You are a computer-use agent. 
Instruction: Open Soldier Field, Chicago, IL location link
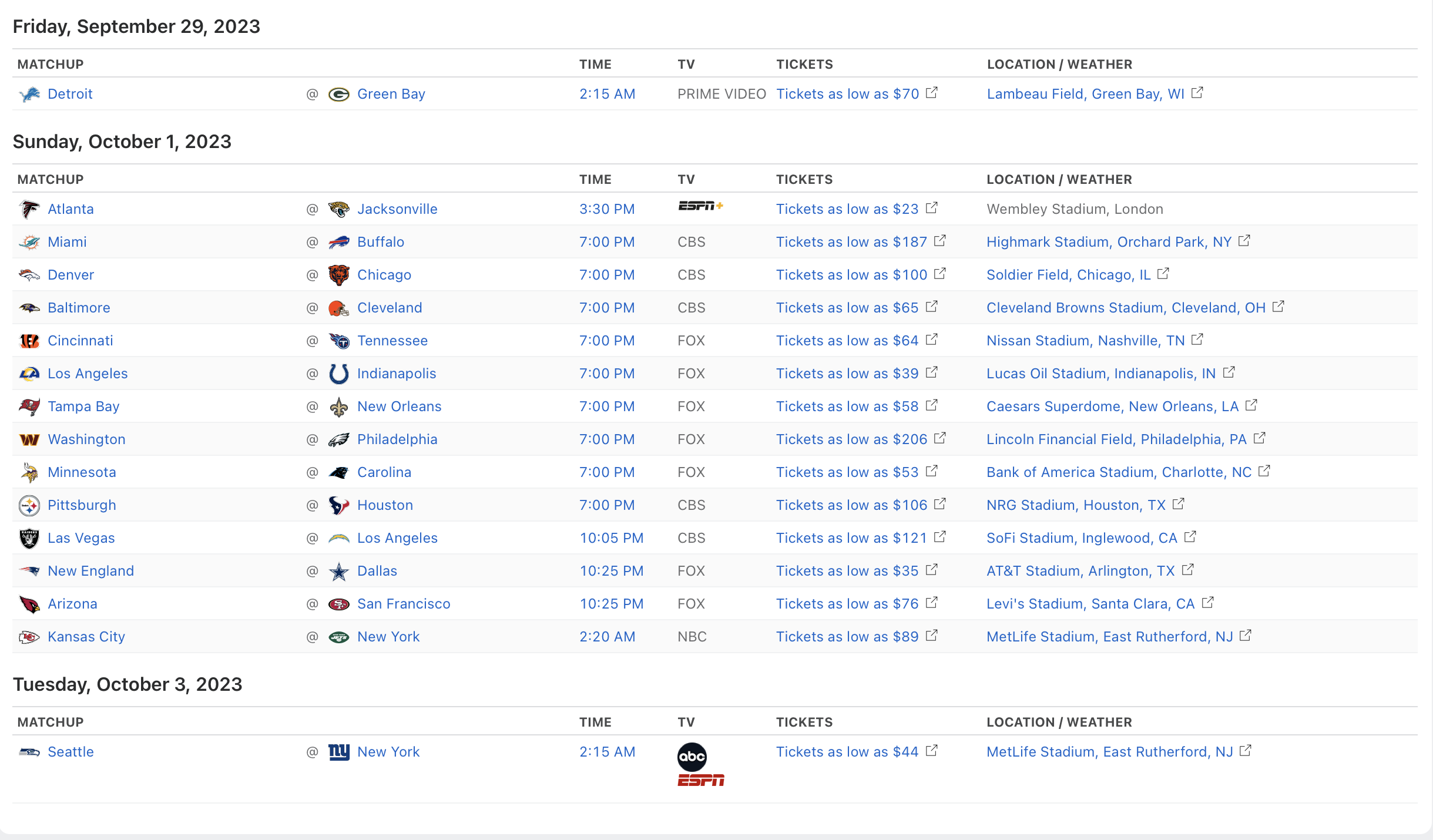pos(1068,275)
